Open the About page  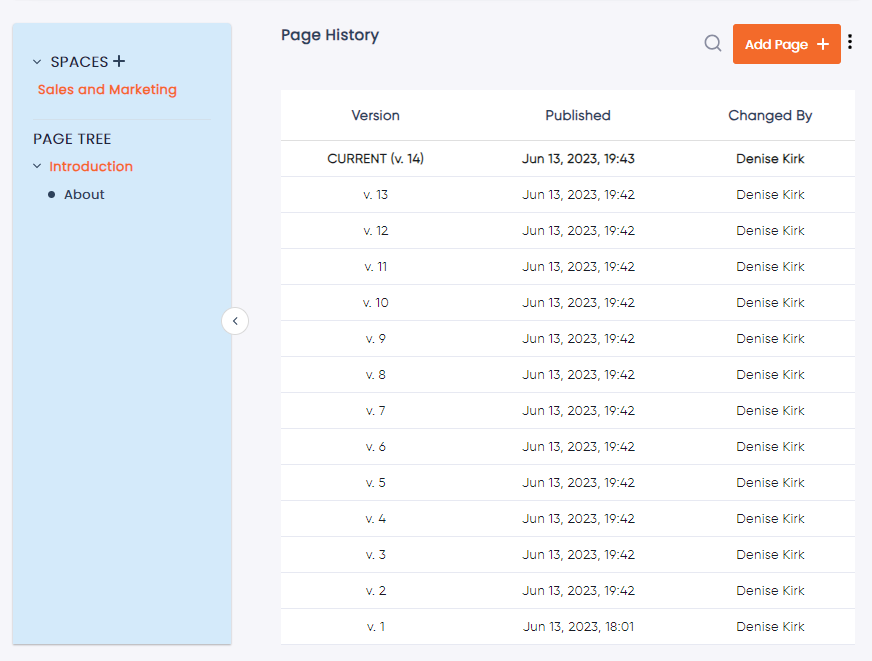[x=83, y=194]
